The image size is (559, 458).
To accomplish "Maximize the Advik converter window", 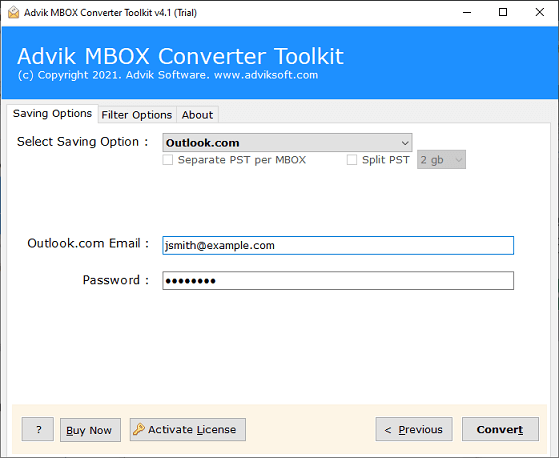I will click(503, 12).
